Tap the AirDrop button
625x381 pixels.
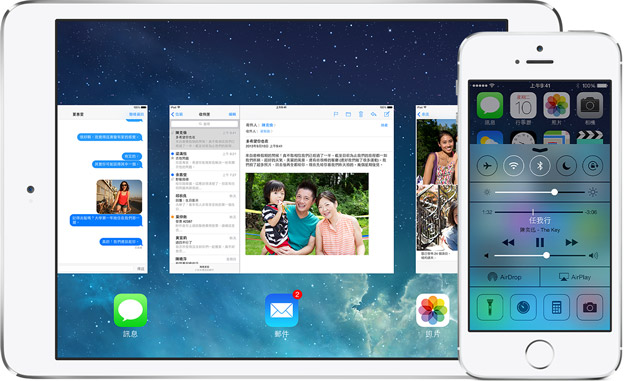(505, 277)
